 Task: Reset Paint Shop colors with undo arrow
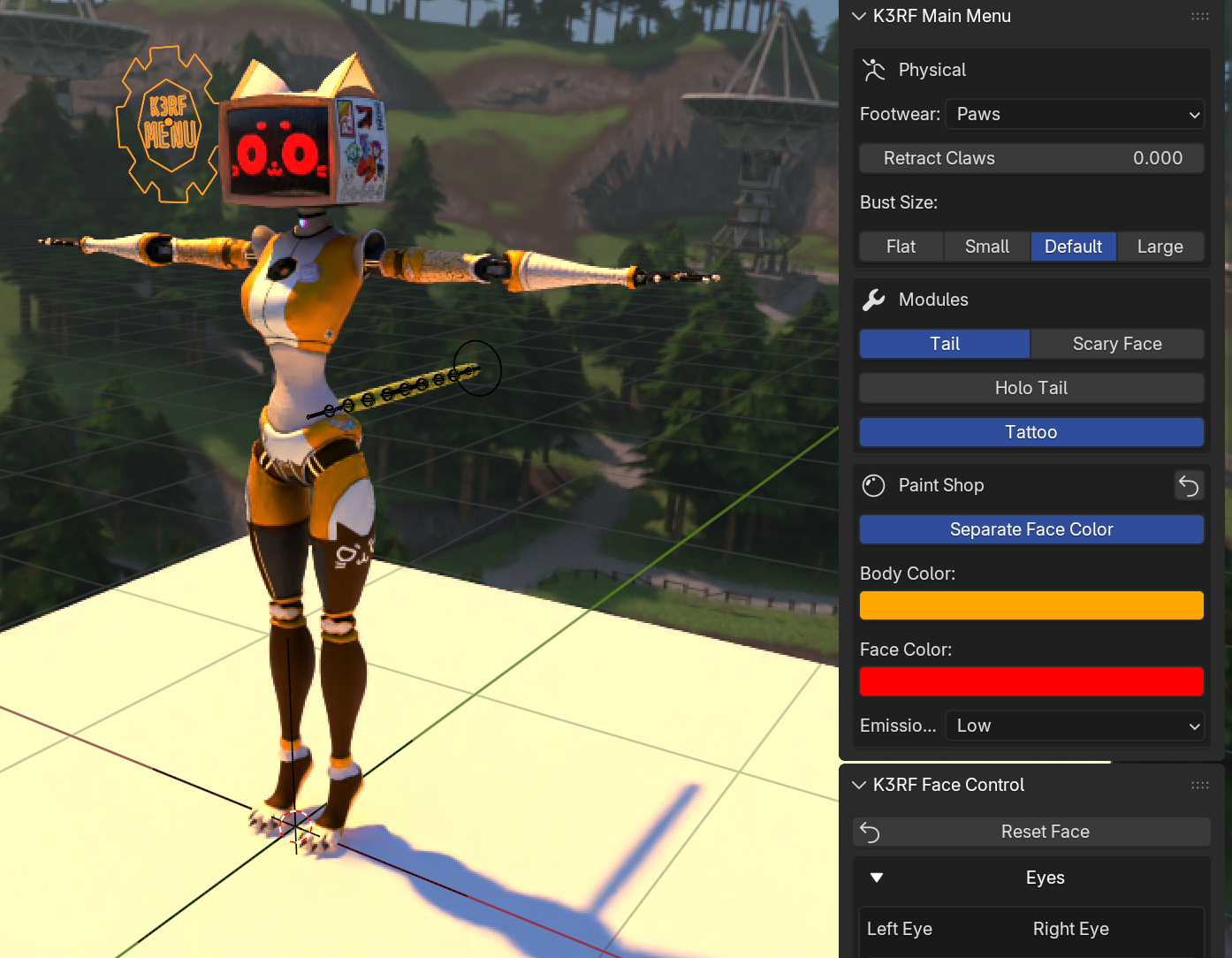tap(1189, 485)
